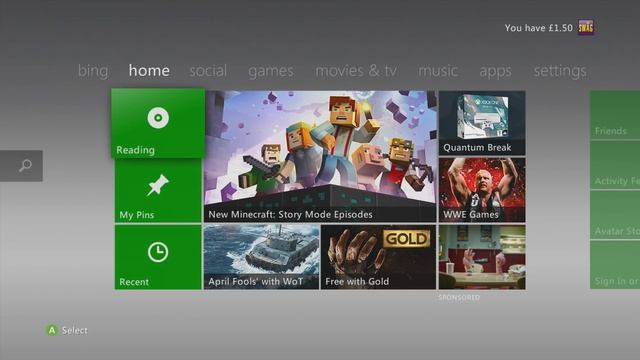Open the WWE Games tile

click(x=482, y=190)
